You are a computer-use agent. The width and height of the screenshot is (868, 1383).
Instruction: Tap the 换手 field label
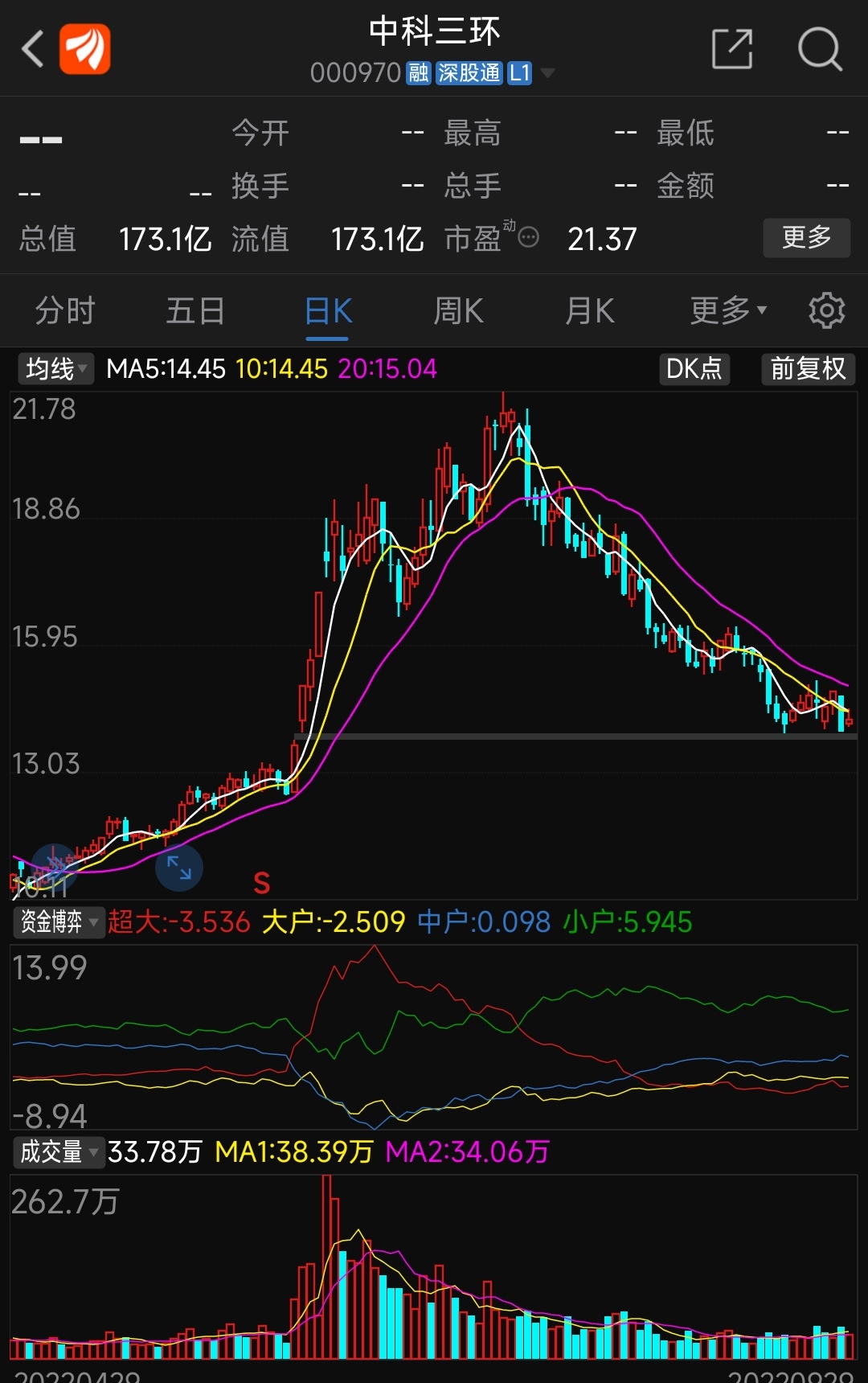click(260, 186)
